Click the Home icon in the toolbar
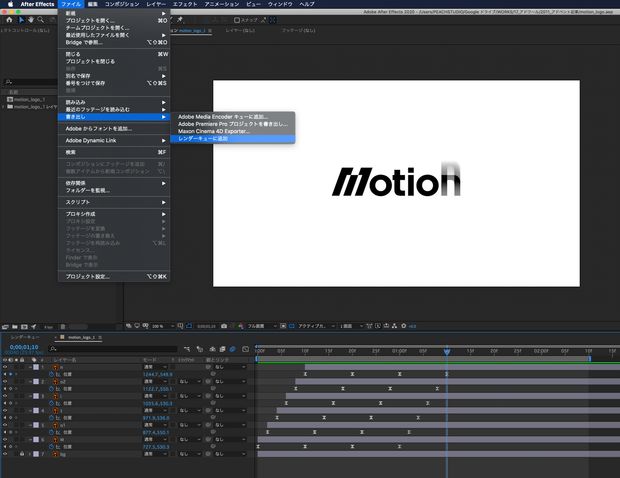This screenshot has height=478, width=620. (x=9, y=20)
